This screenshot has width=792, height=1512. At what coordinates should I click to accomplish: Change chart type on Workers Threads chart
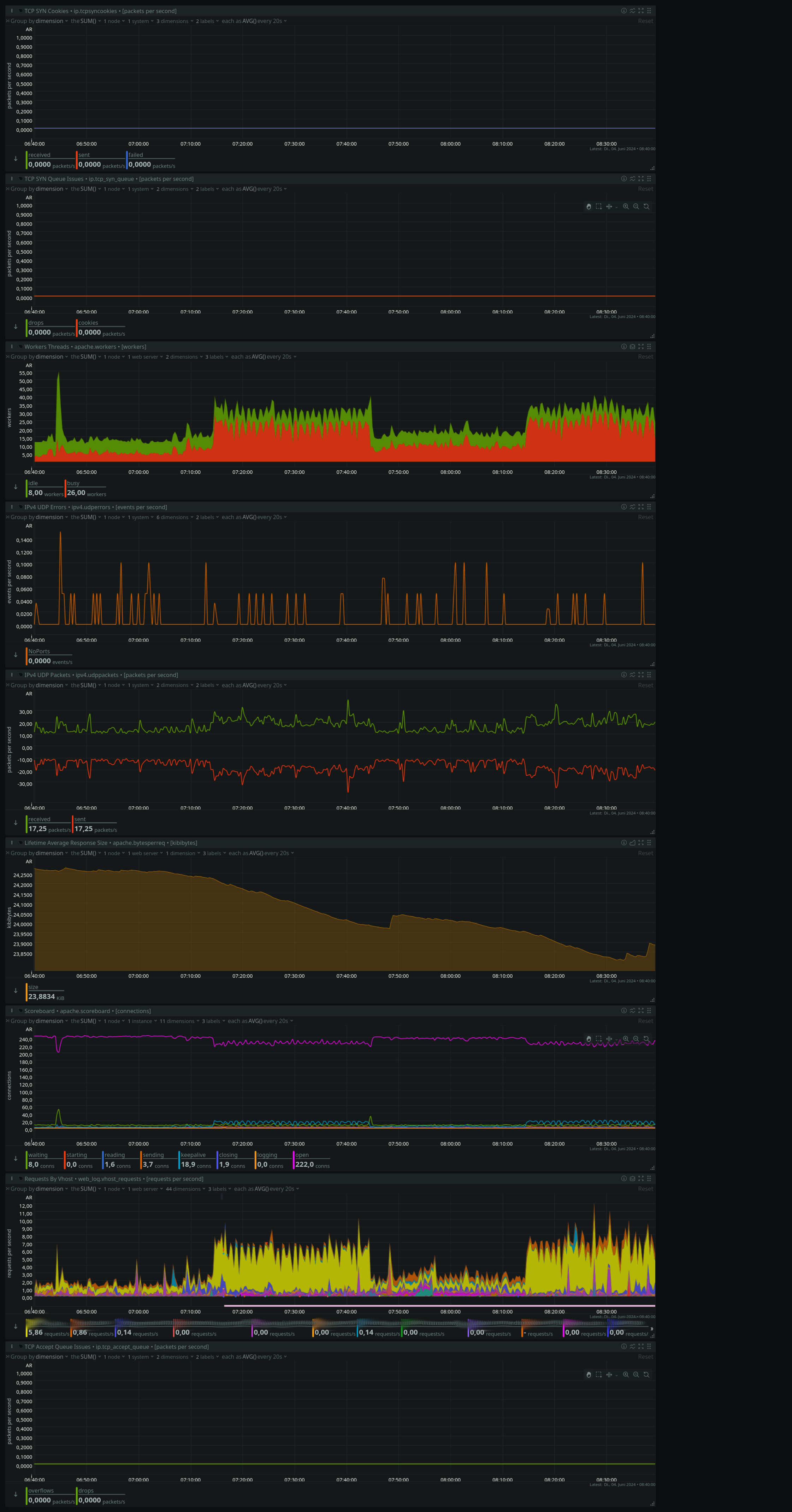[632, 346]
